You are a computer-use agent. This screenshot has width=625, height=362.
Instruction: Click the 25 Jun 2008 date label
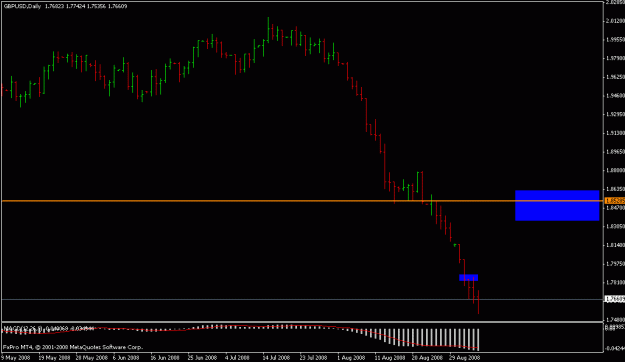click(x=203, y=358)
